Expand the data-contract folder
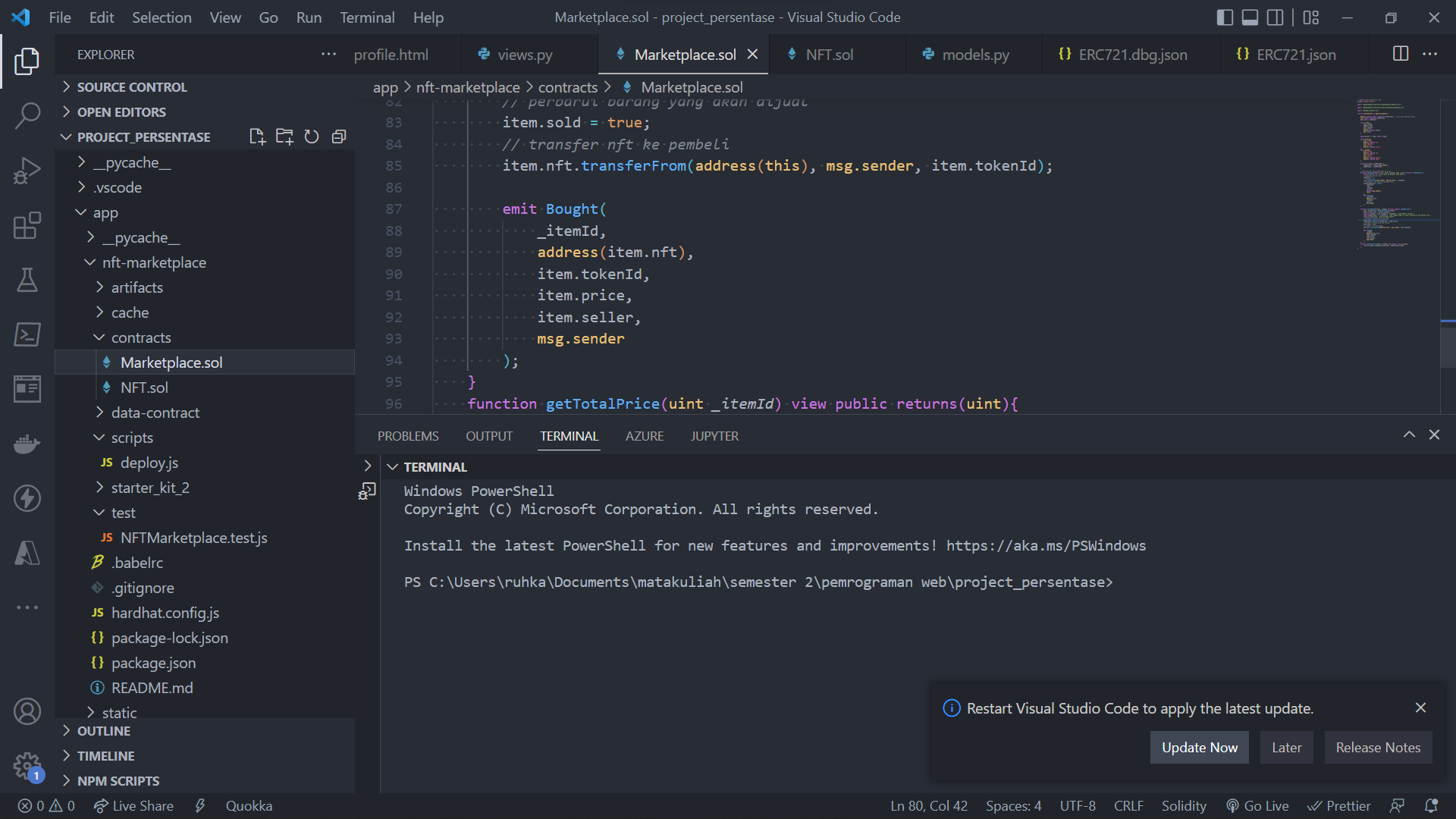 coord(205,413)
